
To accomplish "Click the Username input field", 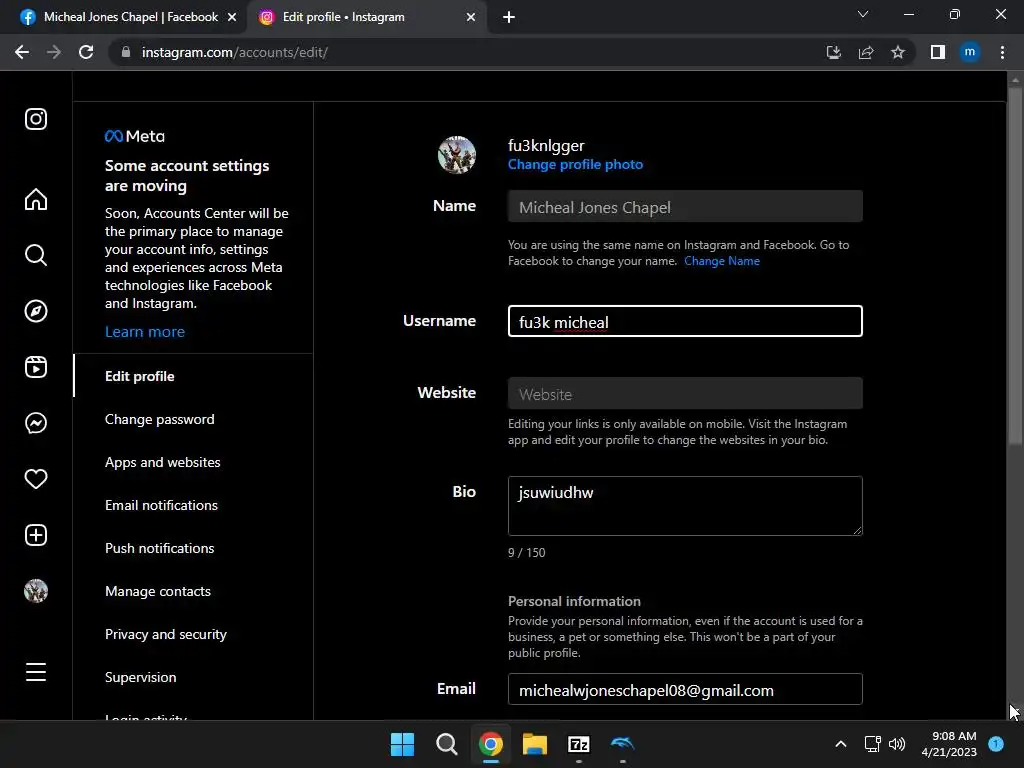I will pos(685,321).
